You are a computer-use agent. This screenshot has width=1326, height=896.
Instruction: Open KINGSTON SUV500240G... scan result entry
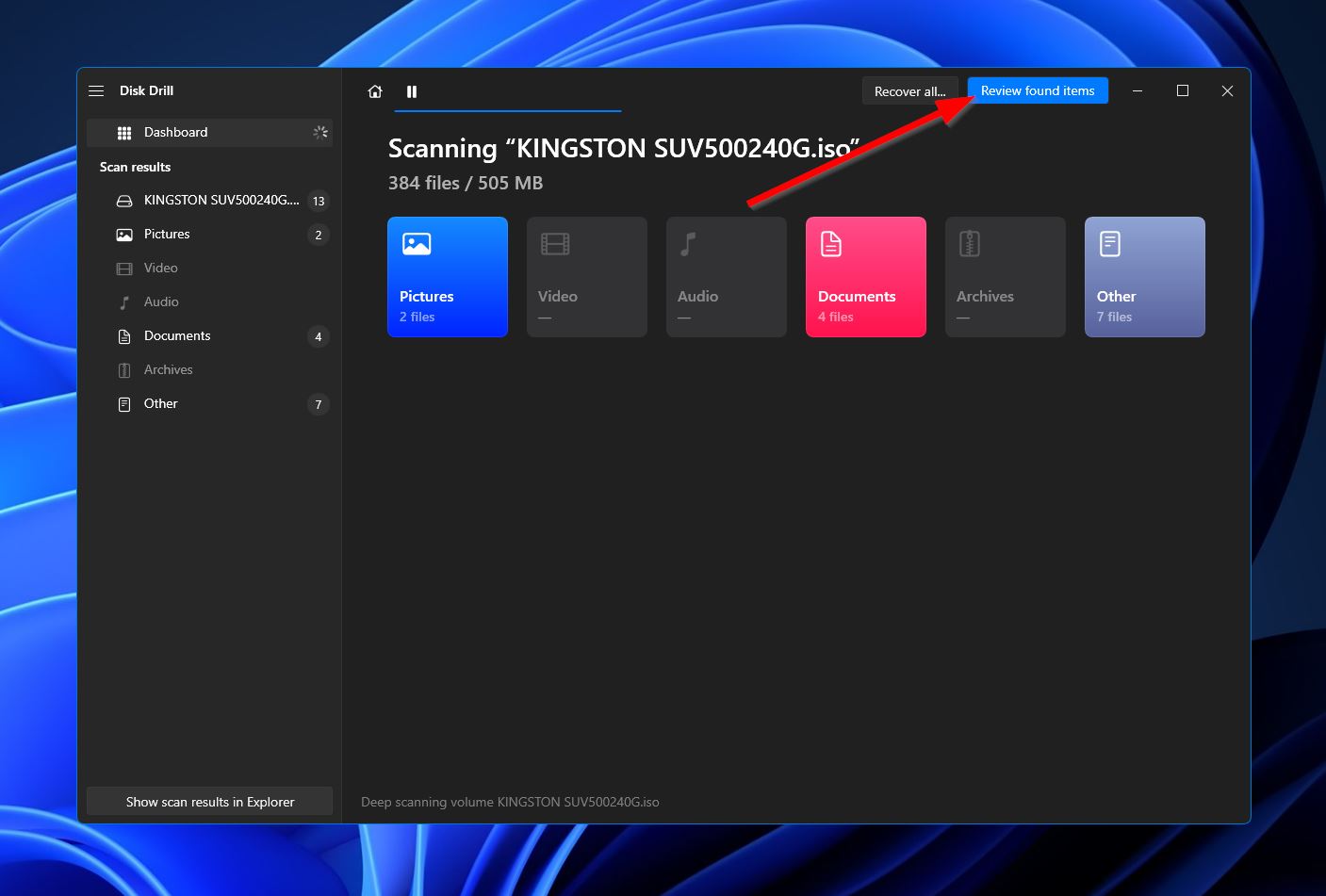pos(209,201)
